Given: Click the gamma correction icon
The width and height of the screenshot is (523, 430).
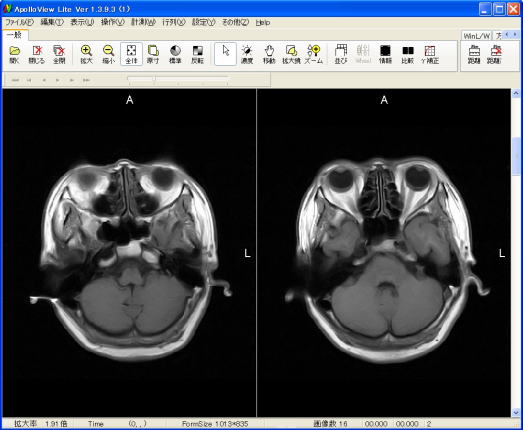Looking at the screenshot, I should click(430, 54).
